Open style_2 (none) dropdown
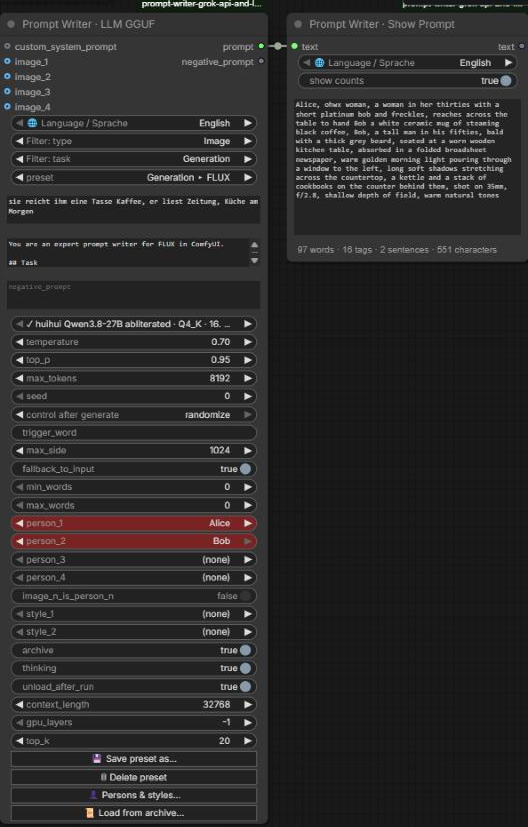Image resolution: width=528 pixels, height=827 pixels. tap(133, 632)
